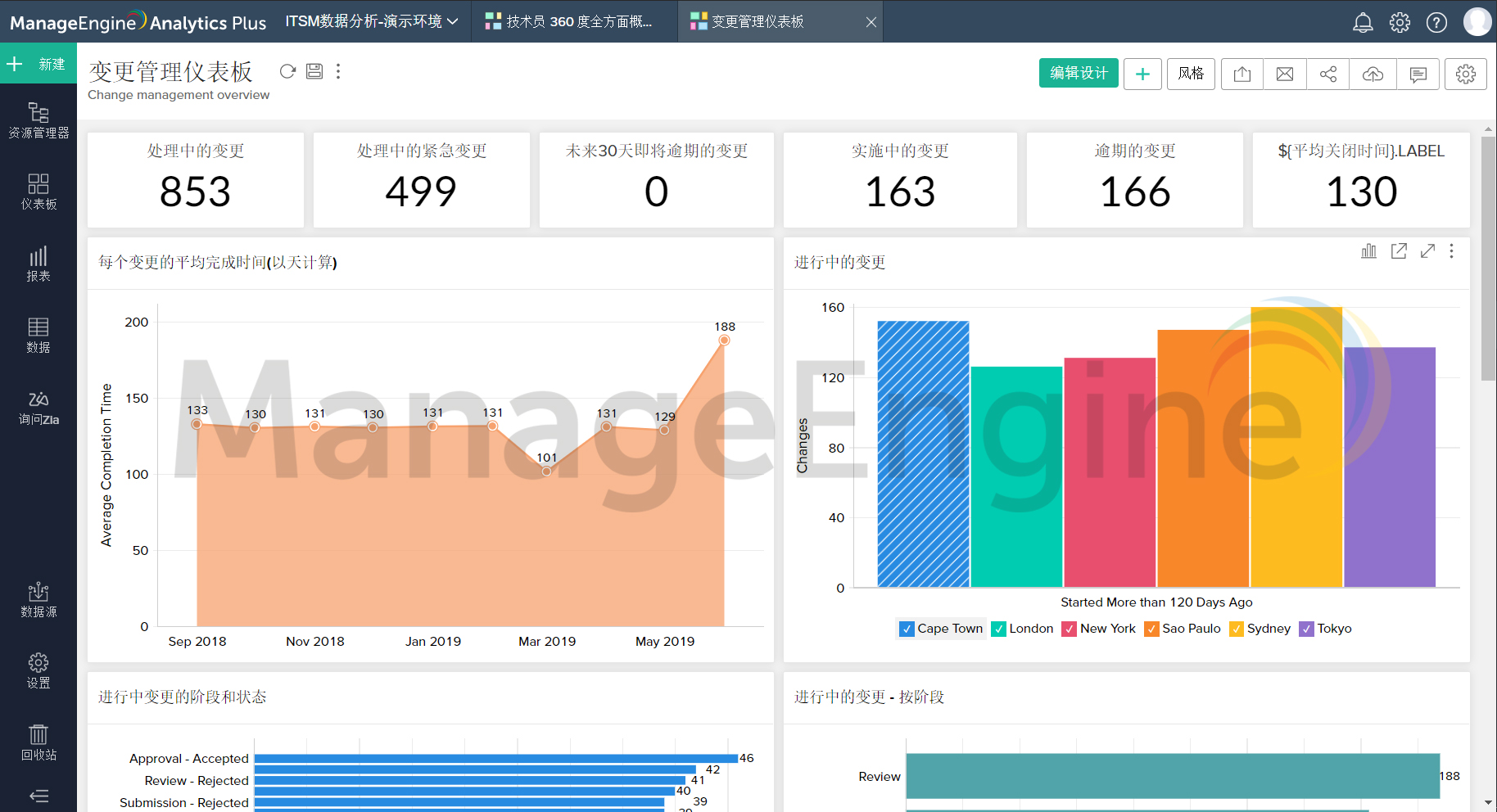Click the green plus add button
This screenshot has width=1497, height=812.
pyautogui.click(x=1142, y=74)
